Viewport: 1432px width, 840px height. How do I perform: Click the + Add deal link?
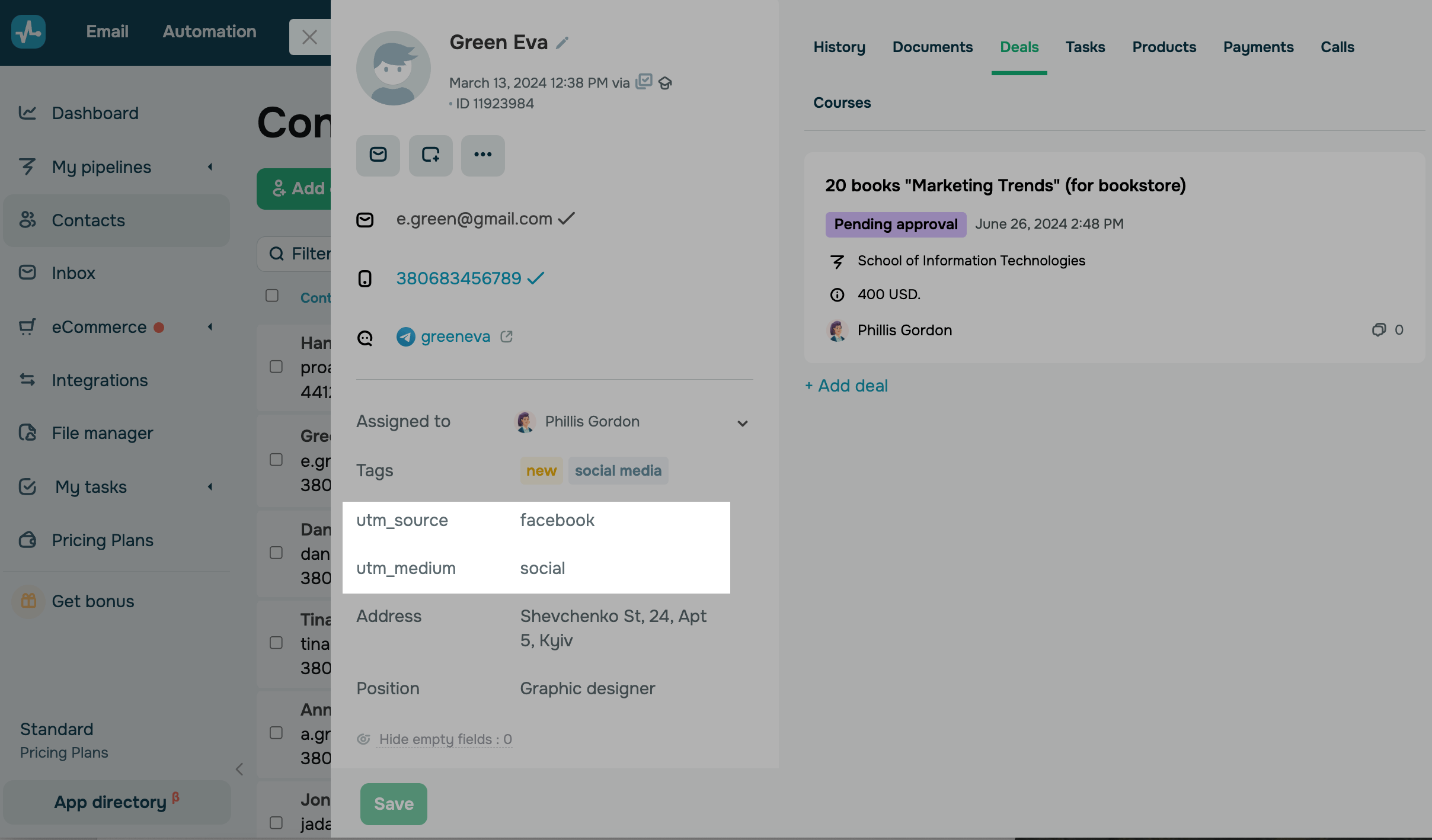click(x=846, y=386)
